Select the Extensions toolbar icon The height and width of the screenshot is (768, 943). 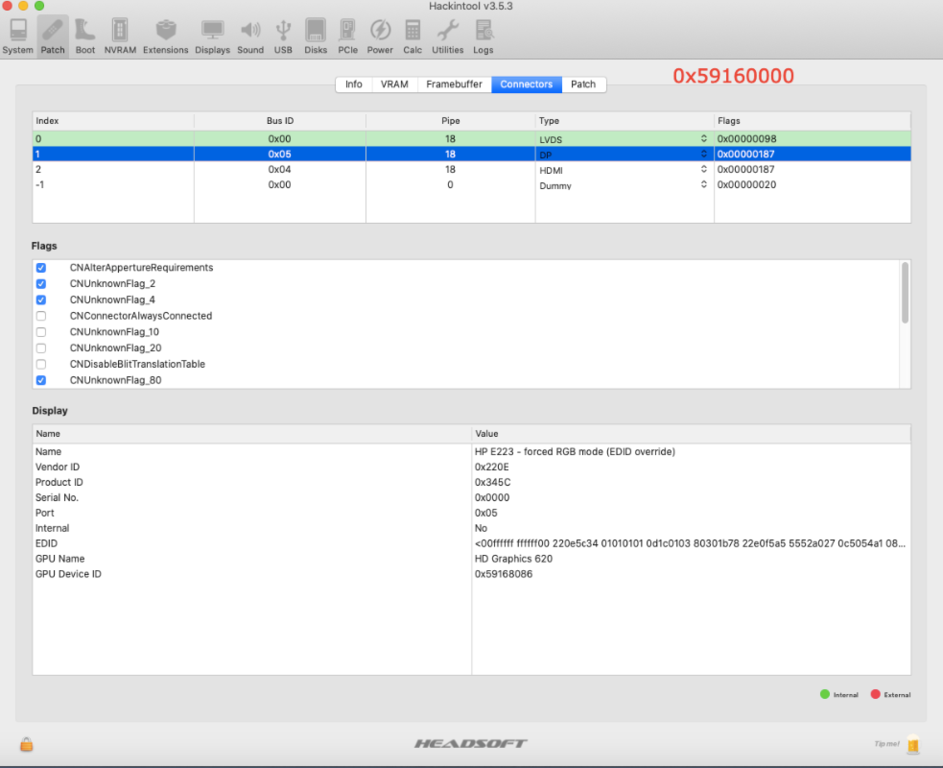coord(165,33)
